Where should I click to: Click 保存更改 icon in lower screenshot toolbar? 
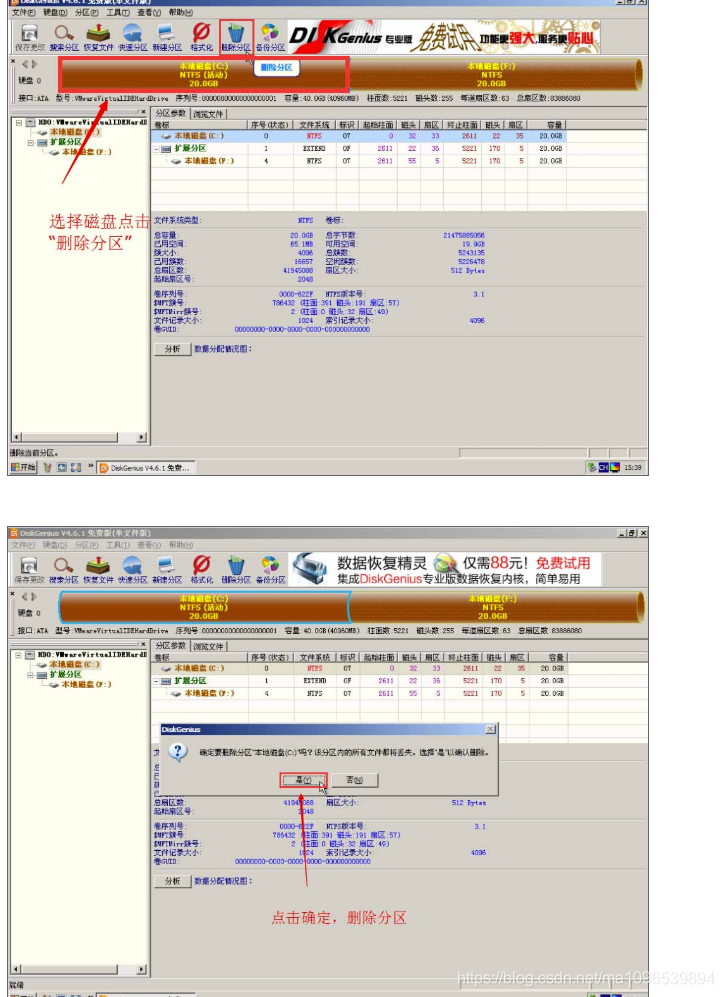[29, 565]
